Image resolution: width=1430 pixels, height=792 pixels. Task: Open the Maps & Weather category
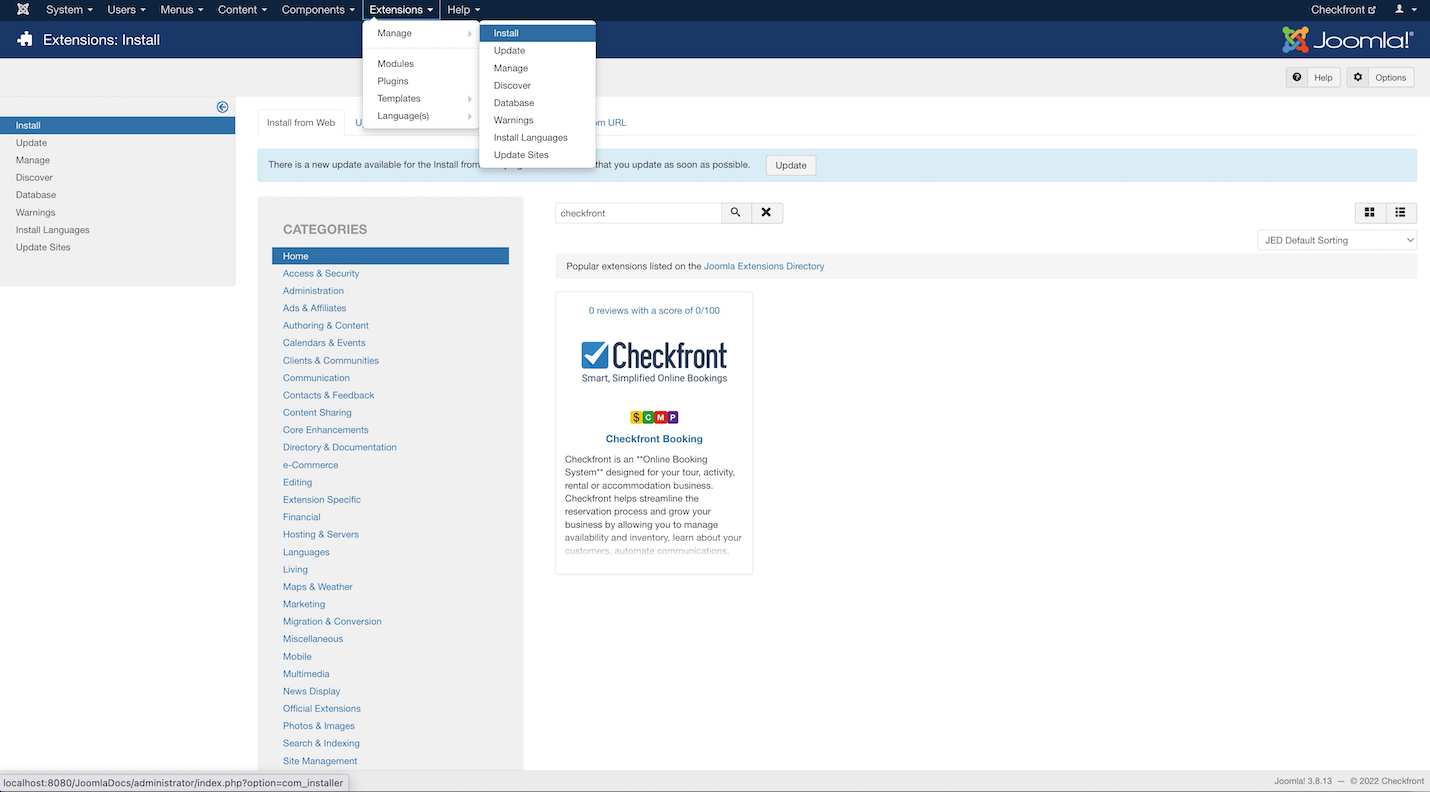(318, 587)
